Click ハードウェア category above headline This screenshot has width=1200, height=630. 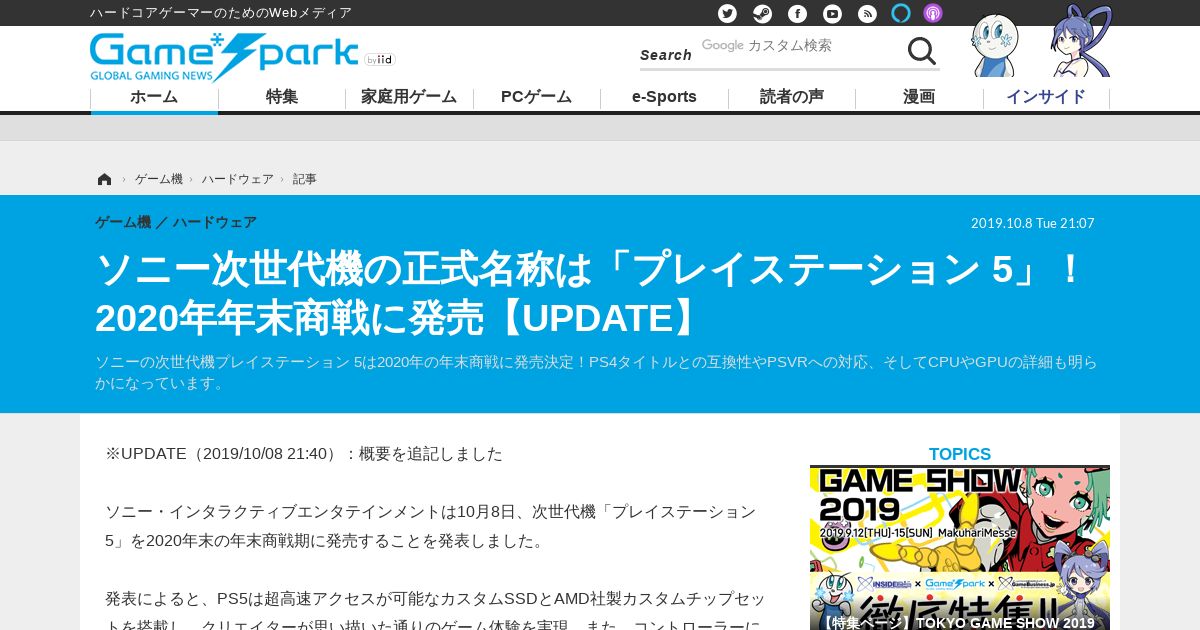pos(214,222)
